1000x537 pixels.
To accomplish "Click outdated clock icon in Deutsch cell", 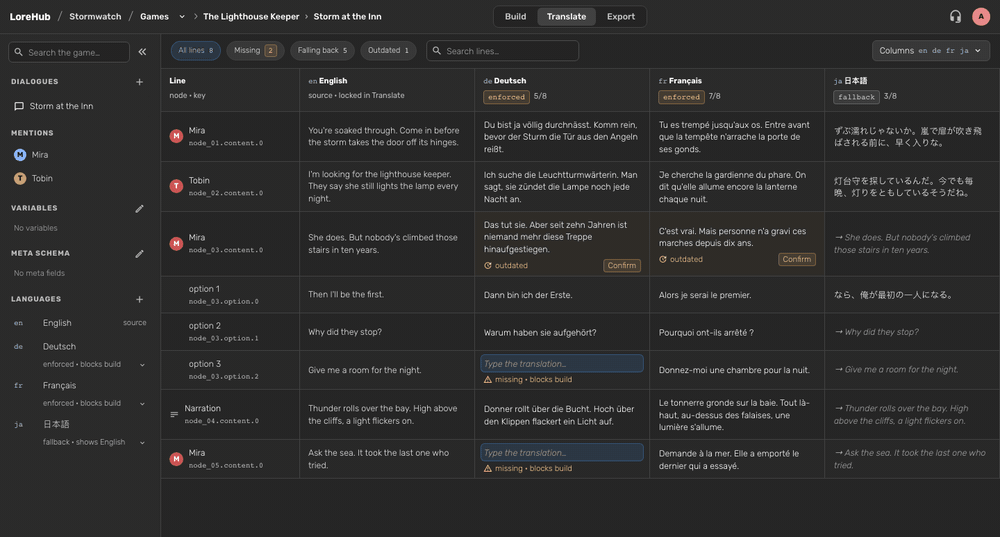I will [488, 265].
